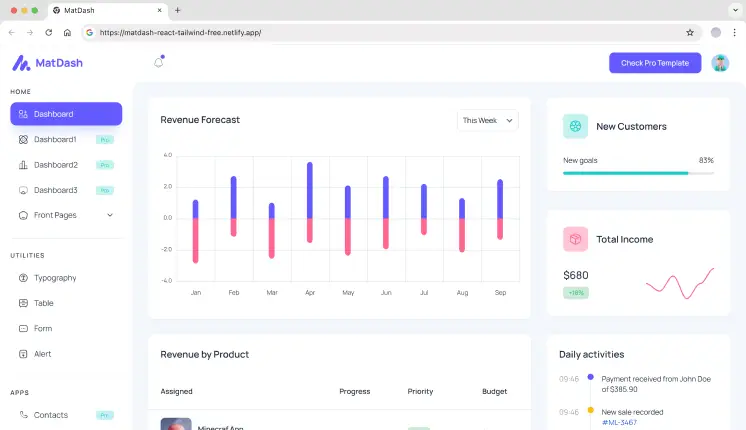The image size is (746, 430).
Task: Select Dashboard in the sidebar
Action: [x=66, y=114]
